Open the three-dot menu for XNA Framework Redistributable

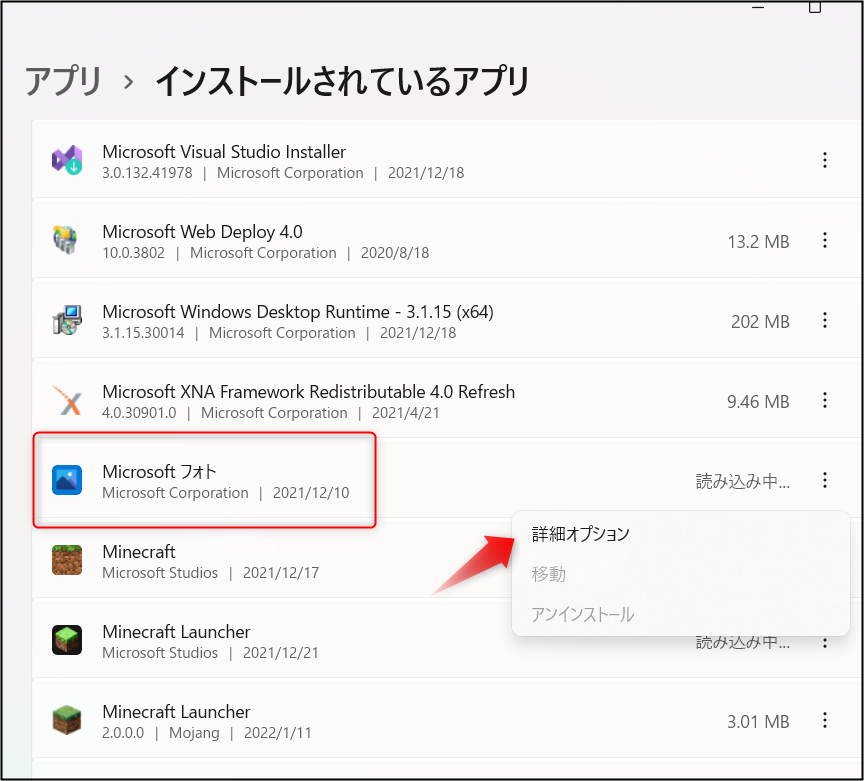[825, 401]
